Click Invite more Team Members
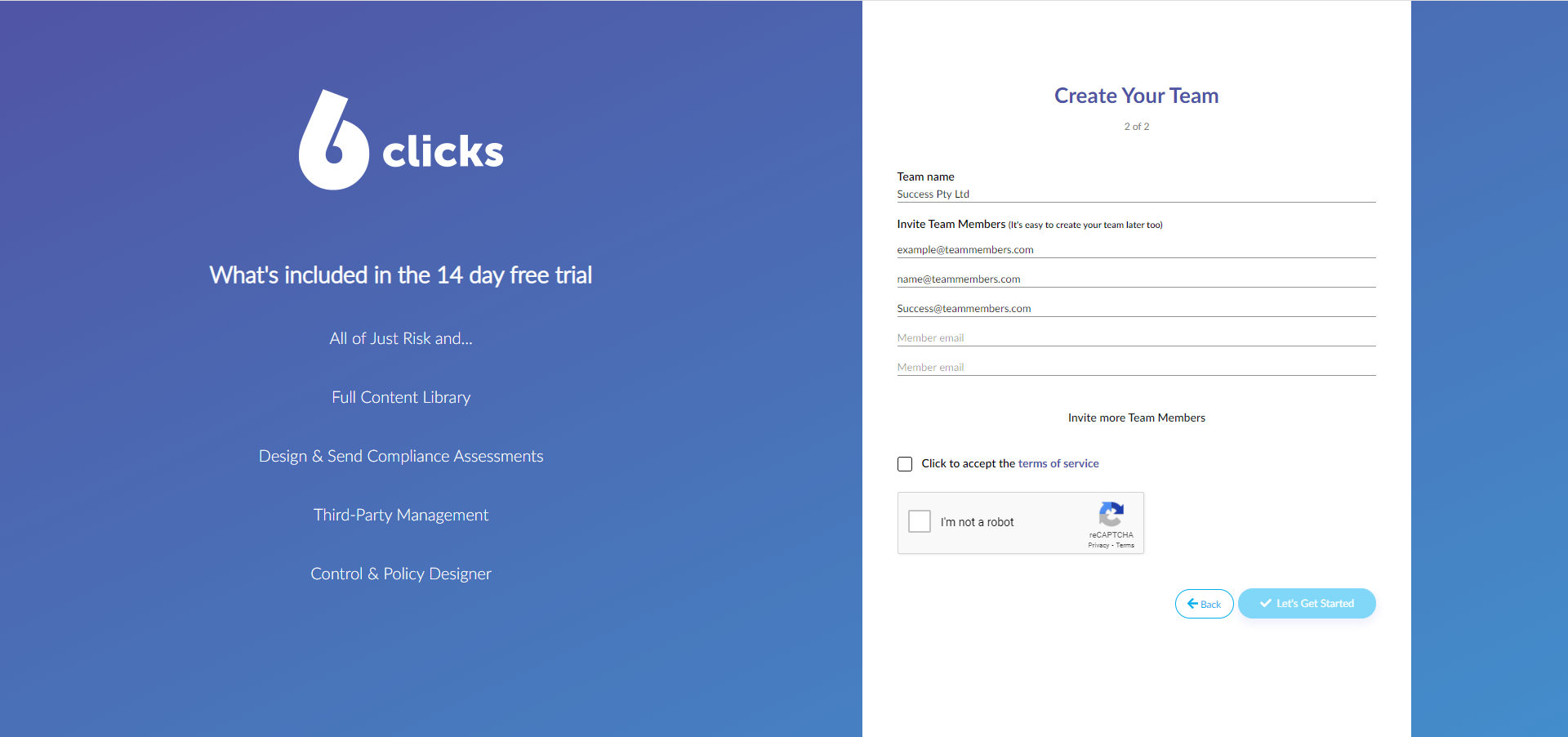The width and height of the screenshot is (1568, 737). 1137,418
